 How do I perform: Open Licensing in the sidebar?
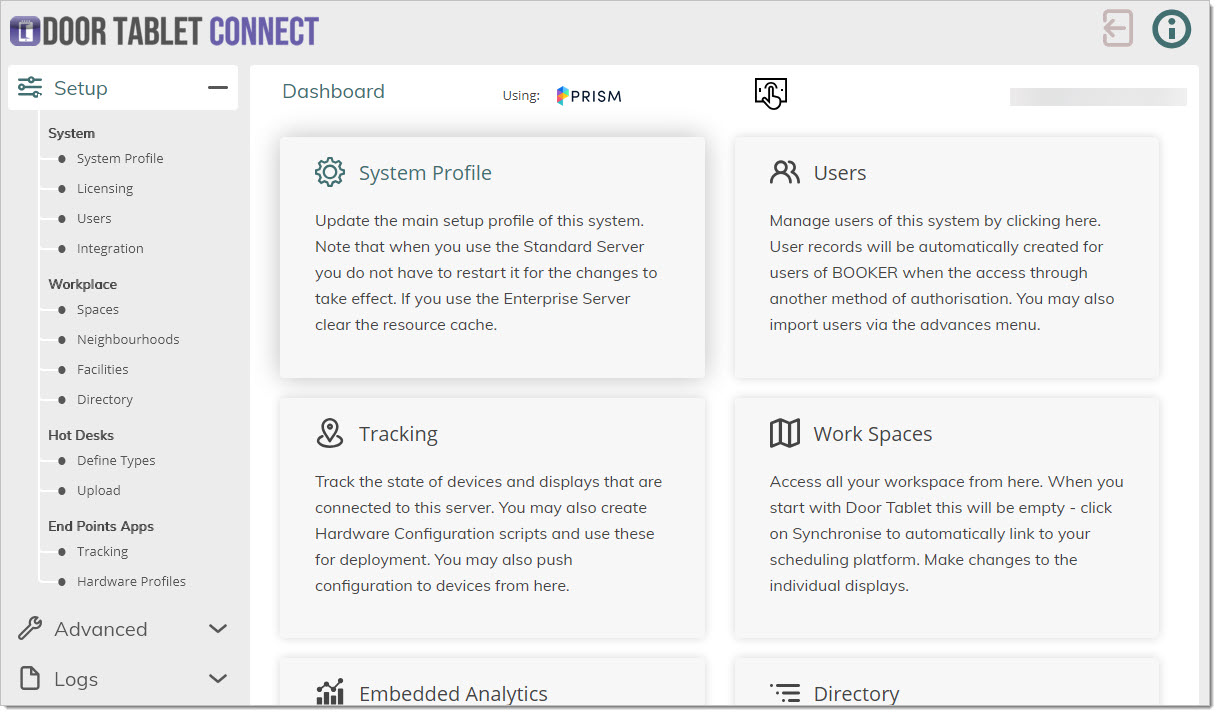(x=105, y=189)
